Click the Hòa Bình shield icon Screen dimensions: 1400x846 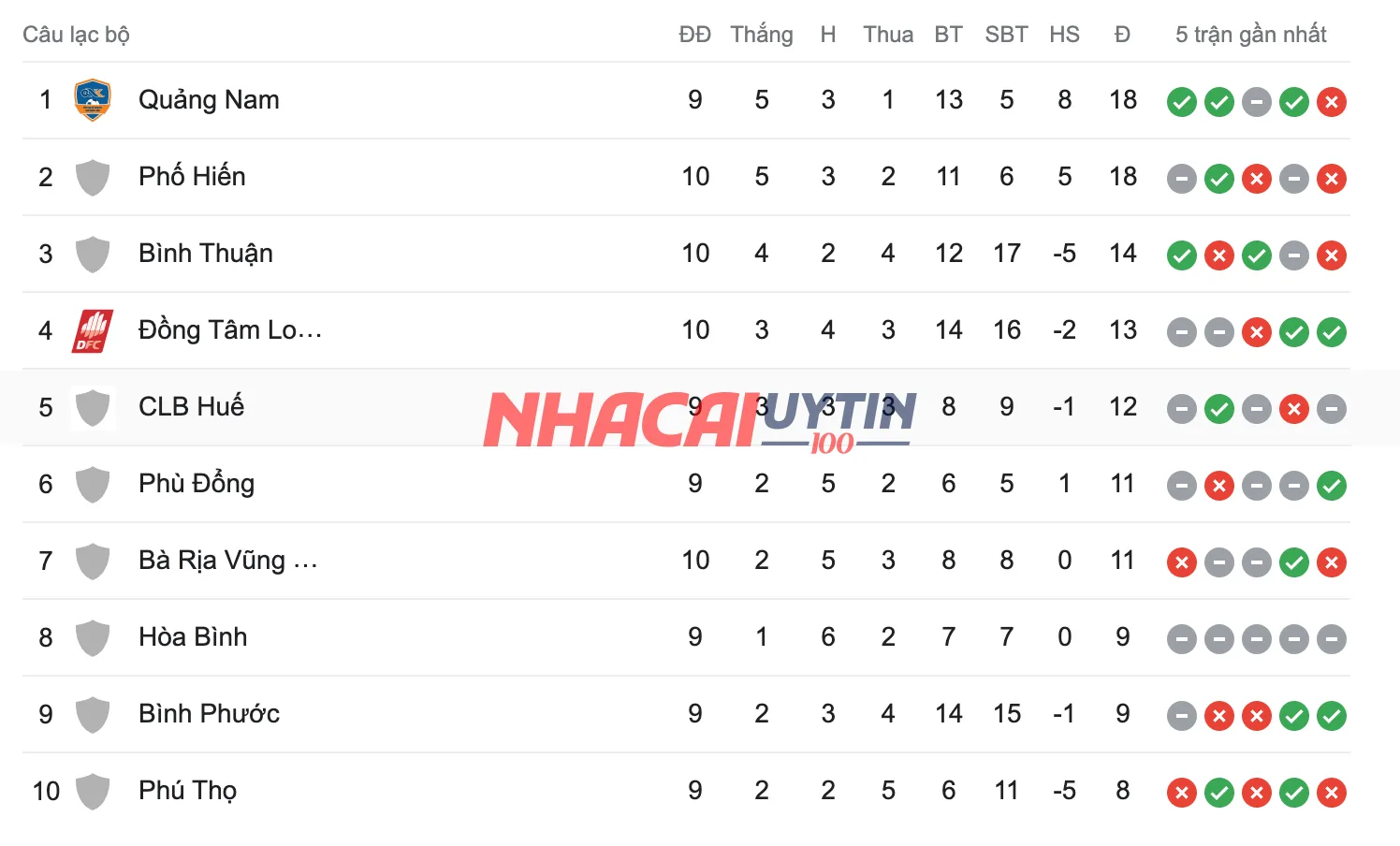point(93,638)
